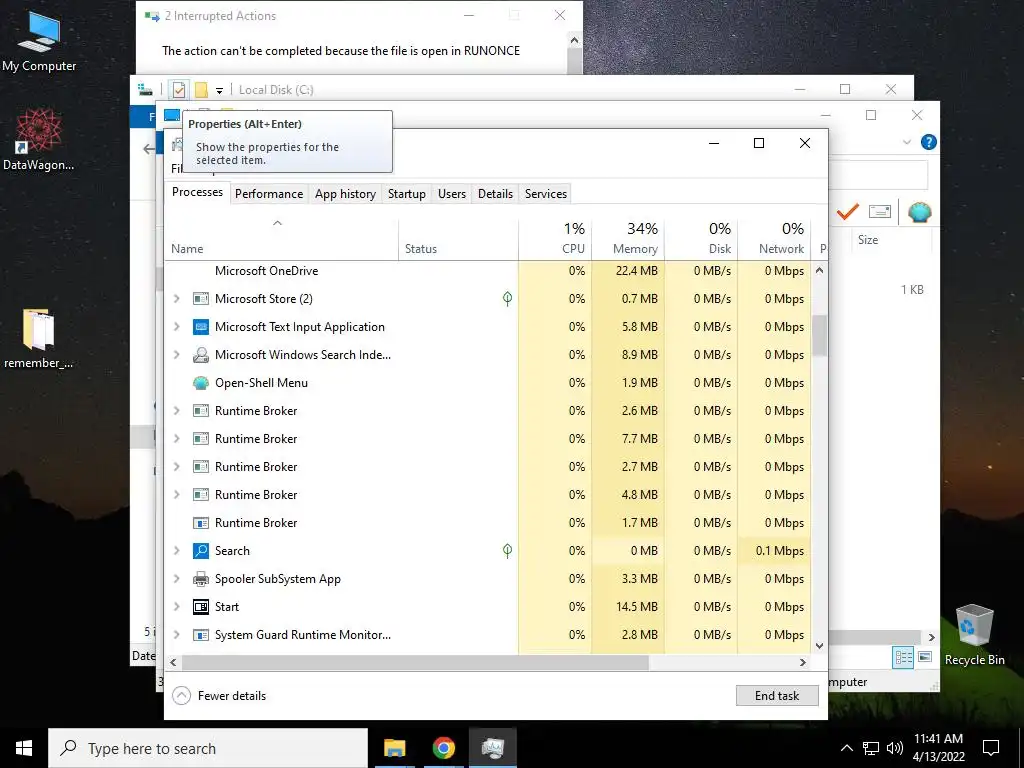
Task: Click the Explorer help question mark icon
Action: click(928, 142)
